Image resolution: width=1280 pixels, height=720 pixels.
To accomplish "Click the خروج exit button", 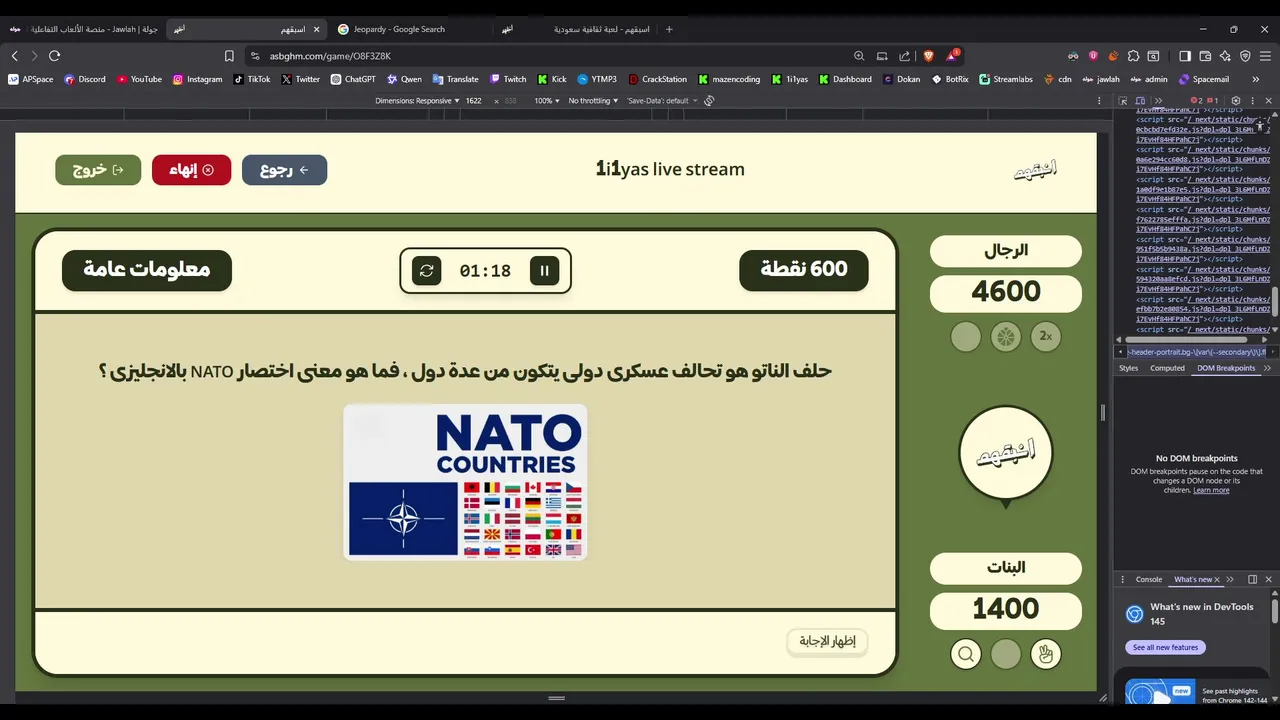I will point(98,170).
